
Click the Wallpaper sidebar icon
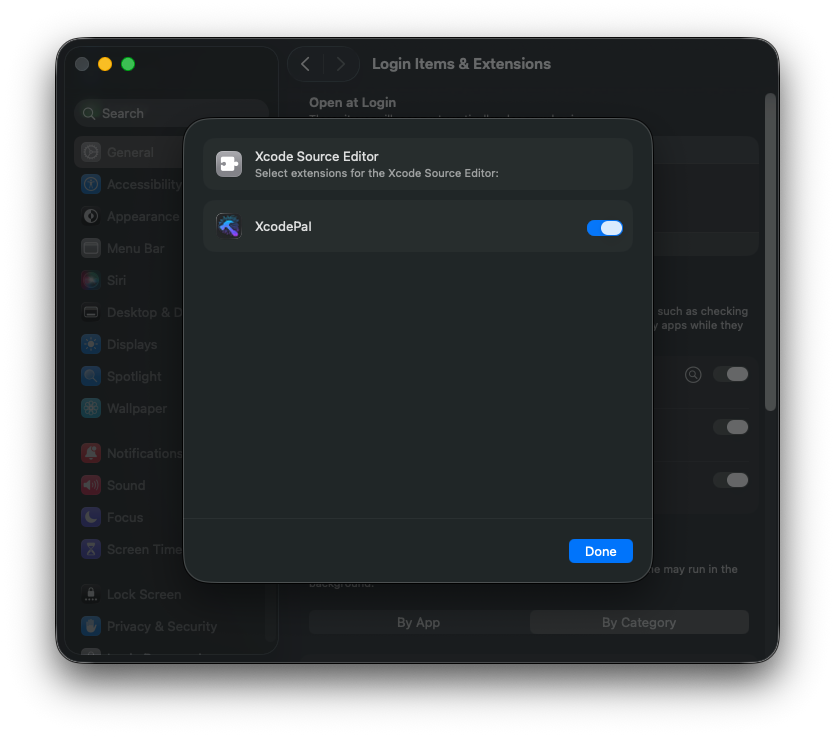pos(91,408)
